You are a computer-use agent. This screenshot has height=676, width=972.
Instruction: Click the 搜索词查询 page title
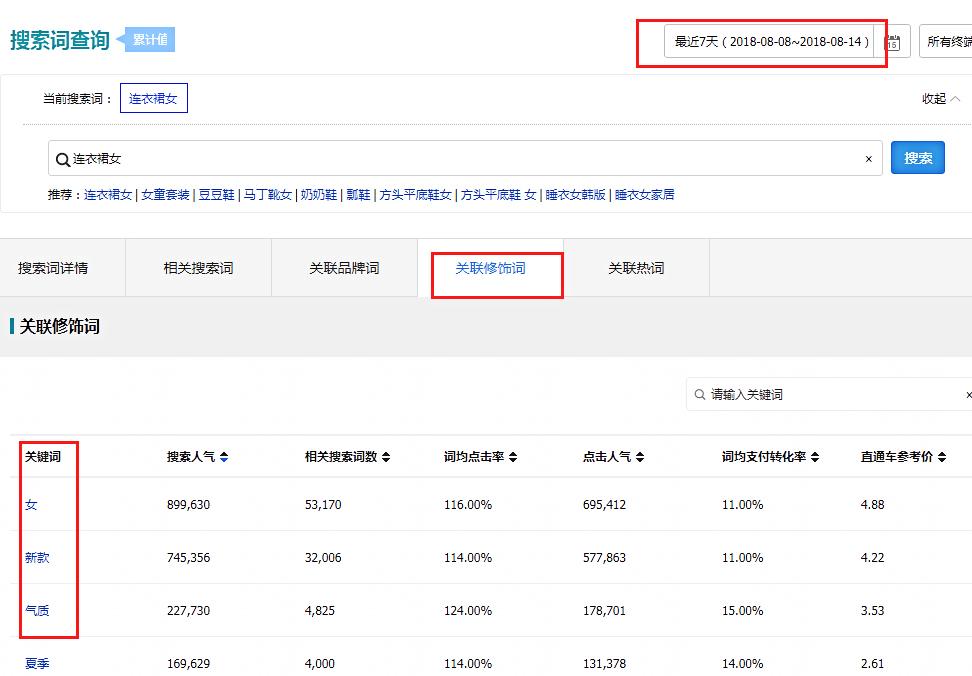pos(60,40)
